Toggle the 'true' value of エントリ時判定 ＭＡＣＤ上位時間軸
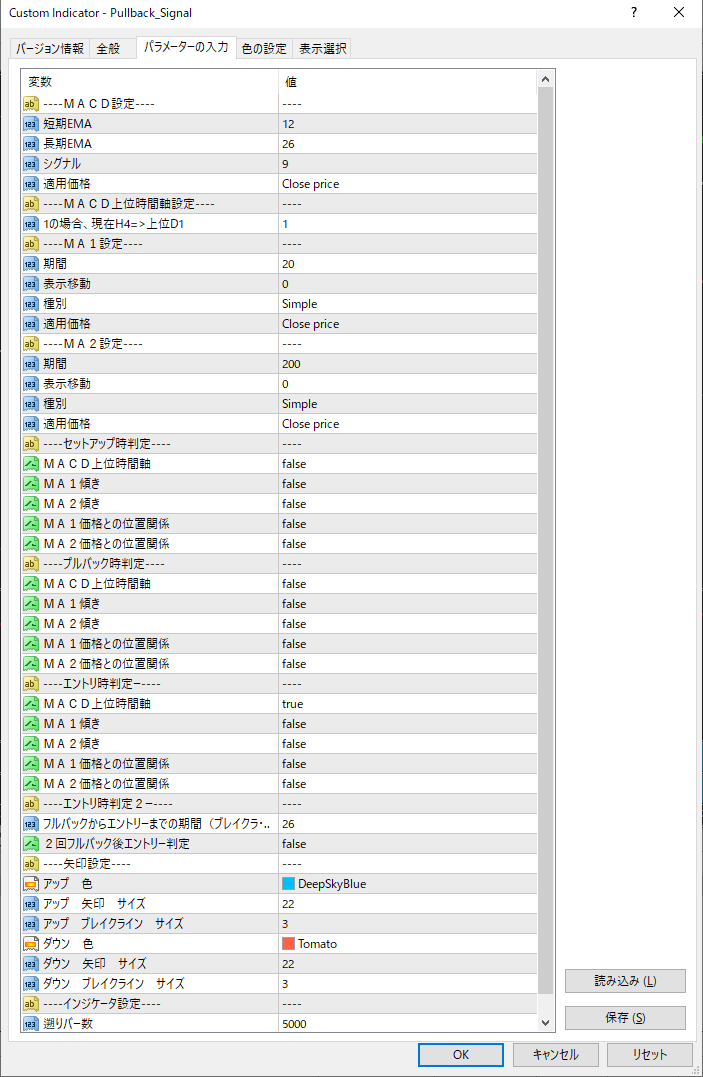The height and width of the screenshot is (1077, 703). point(408,704)
